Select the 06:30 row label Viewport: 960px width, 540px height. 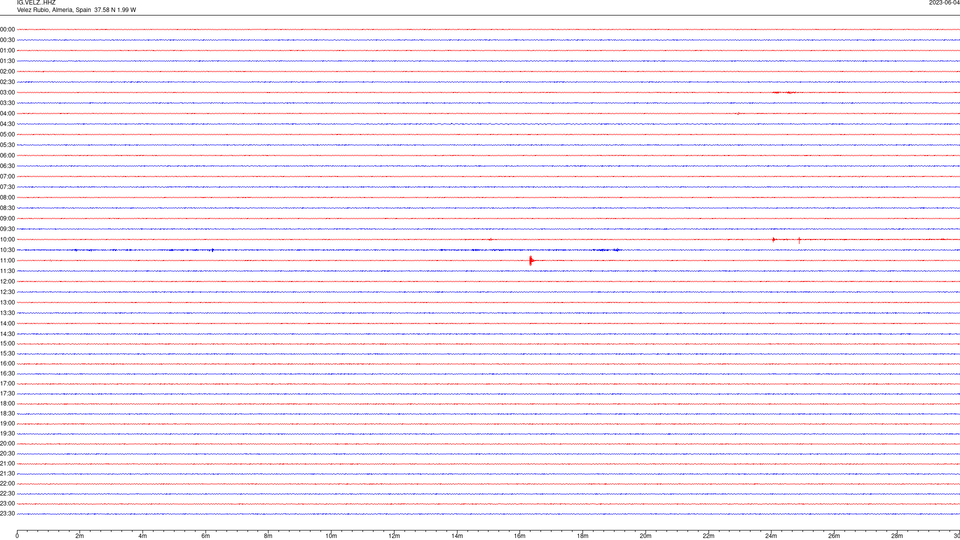7,166
